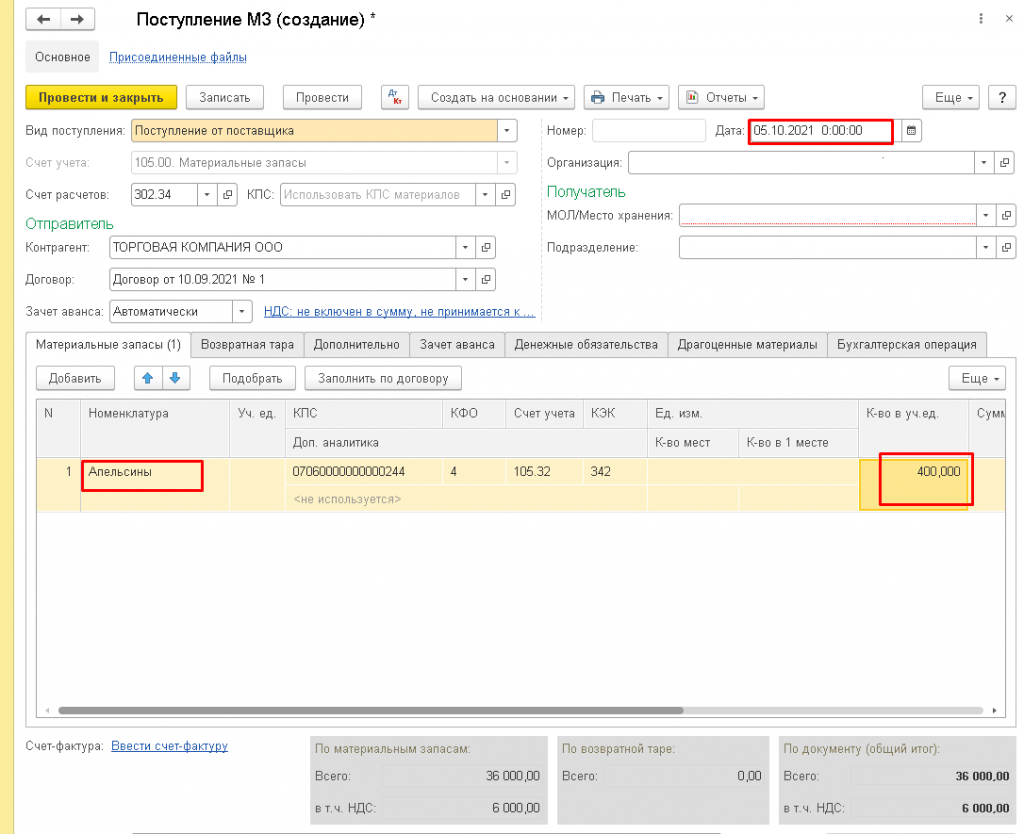Open the Бухгалтерская операция tab
This screenshot has width=1024, height=834.
click(907, 344)
